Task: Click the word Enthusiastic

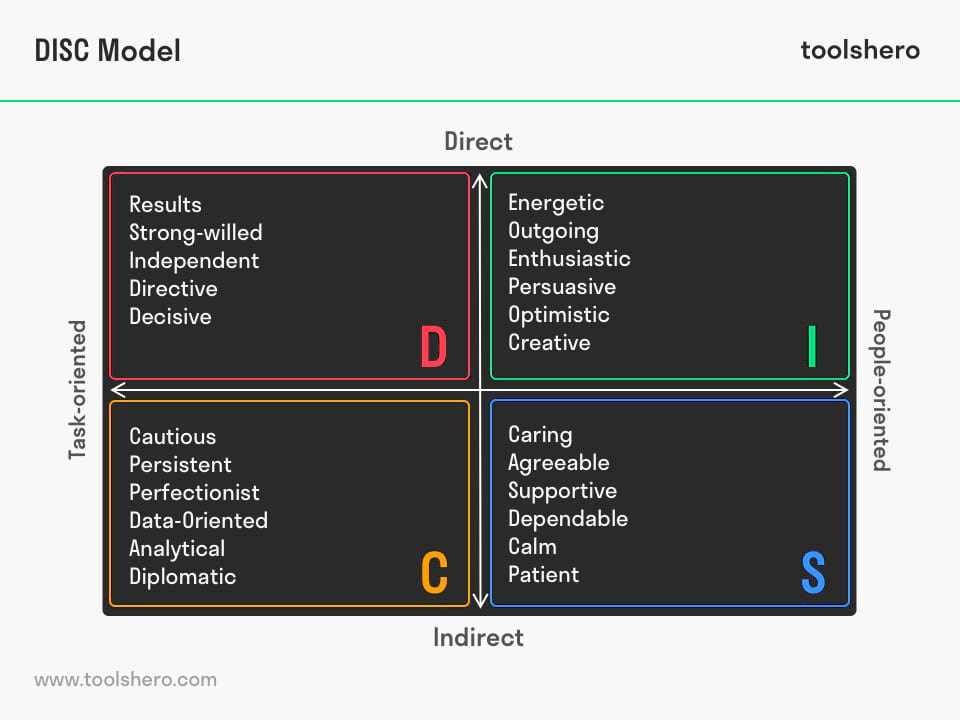Action: tap(569, 258)
